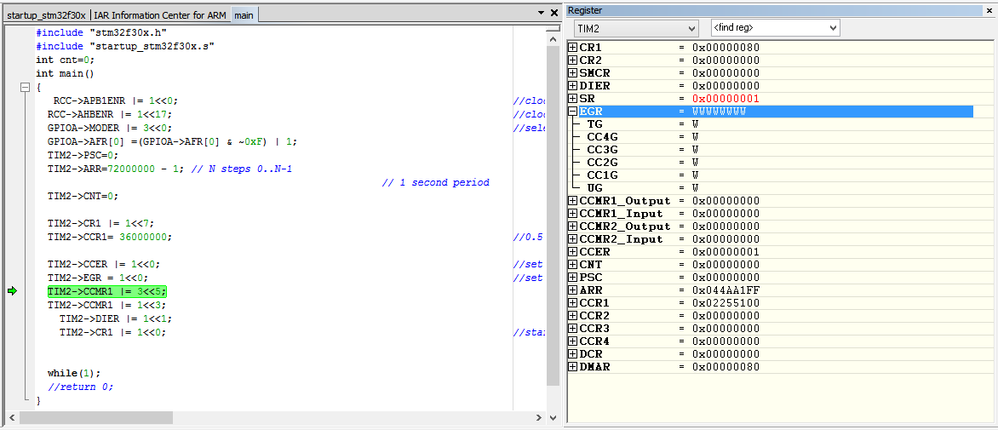Click the ARR value 0x044AA1FF
Image resolution: width=998 pixels, height=430 pixels.
coord(726,290)
